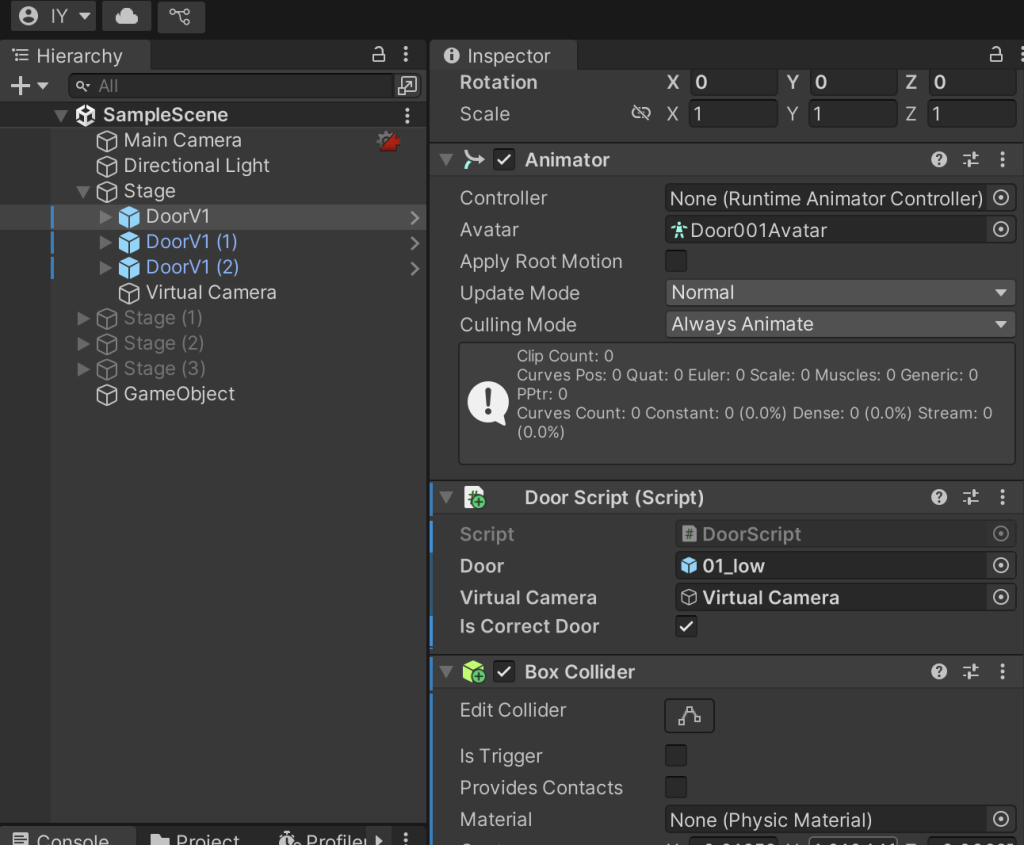Collapse the Stage object
Image resolution: width=1024 pixels, height=845 pixels.
click(83, 191)
